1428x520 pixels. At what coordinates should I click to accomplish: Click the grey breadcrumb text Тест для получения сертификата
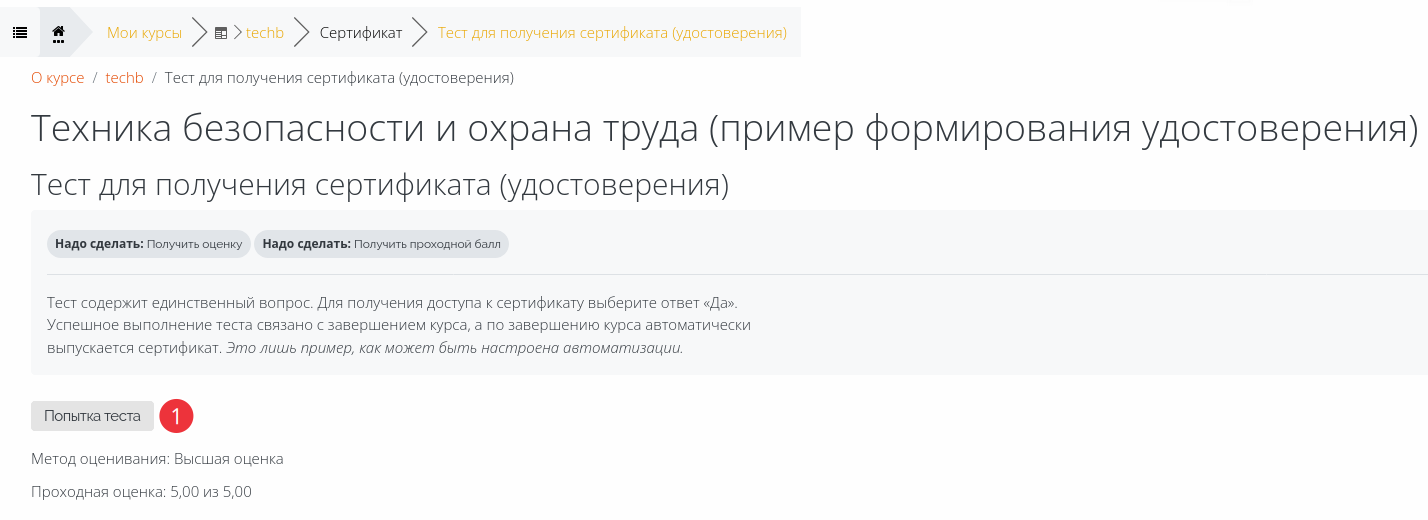339,78
